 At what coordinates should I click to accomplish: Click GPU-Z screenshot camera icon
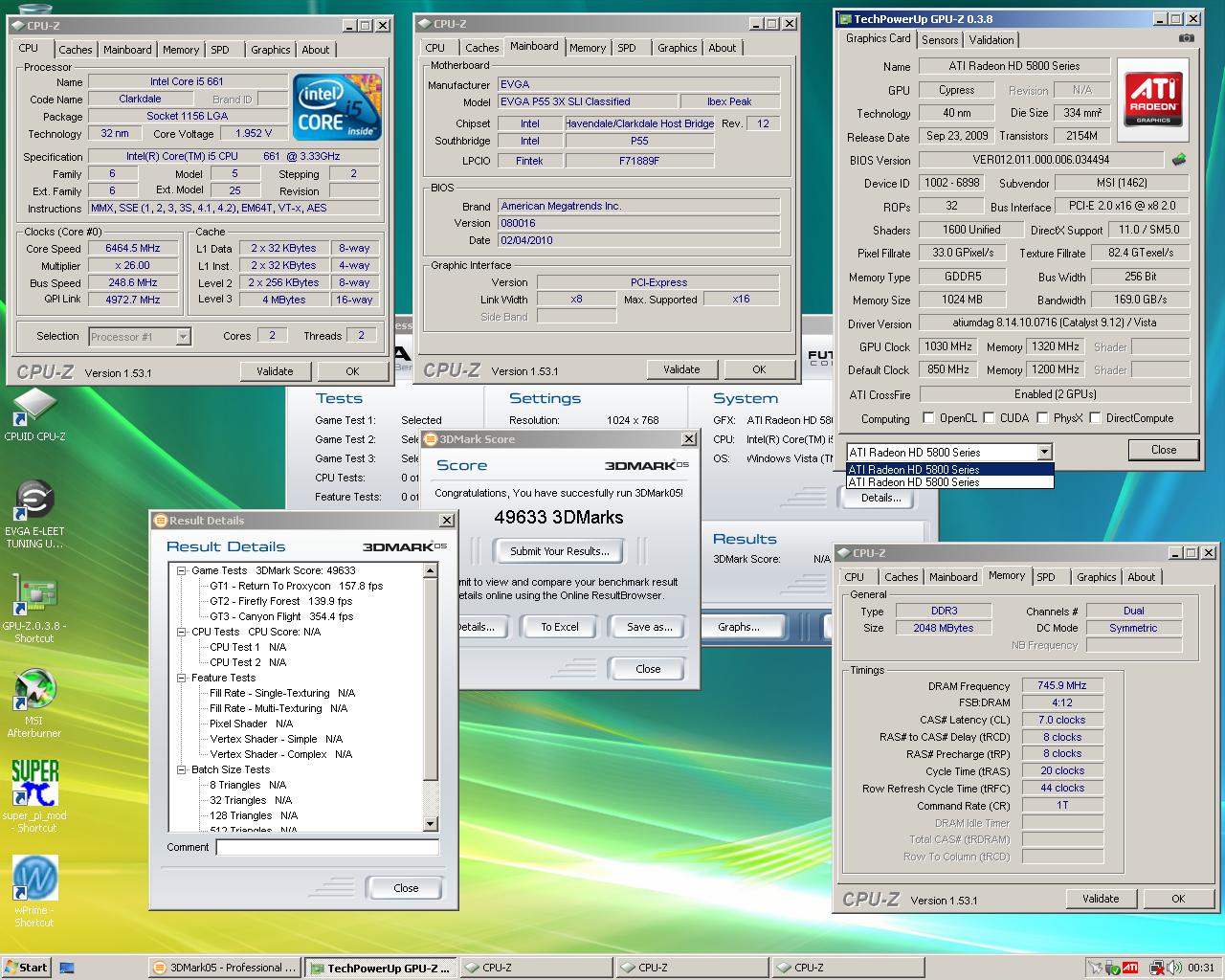click(x=1187, y=38)
